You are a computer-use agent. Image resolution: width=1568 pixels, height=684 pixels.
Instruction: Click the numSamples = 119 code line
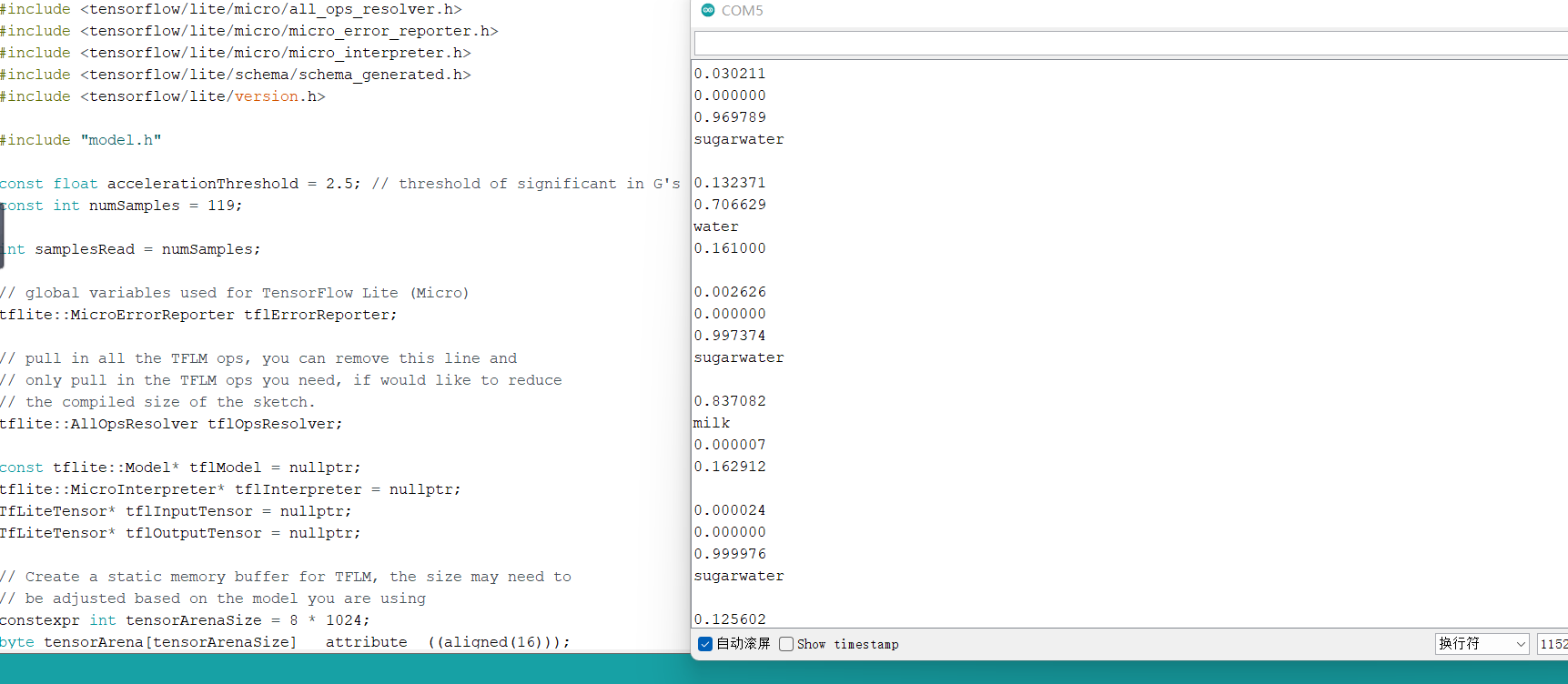coord(122,206)
